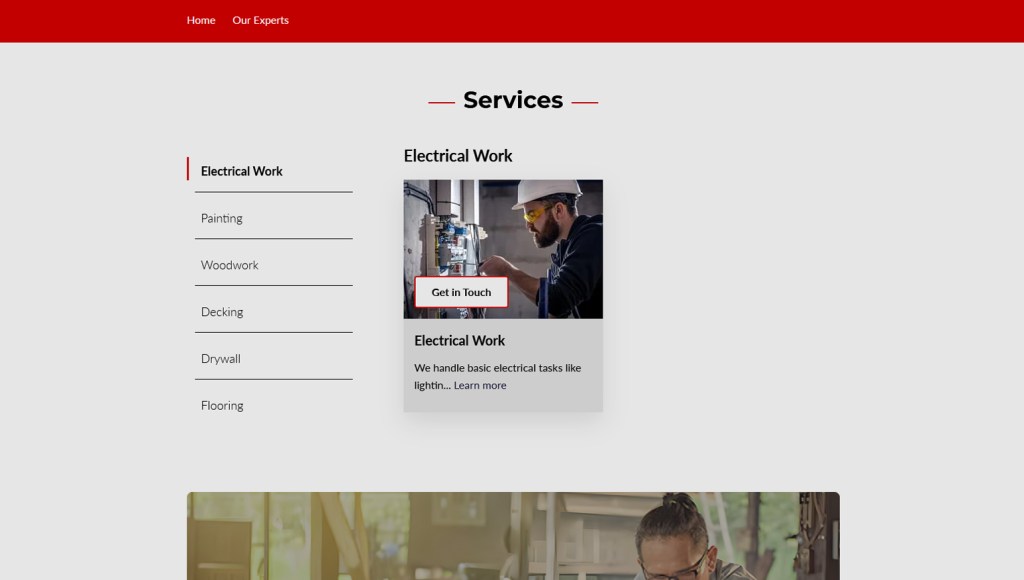The image size is (1024, 580).
Task: Click the red line left of Services
Action: coord(441,102)
